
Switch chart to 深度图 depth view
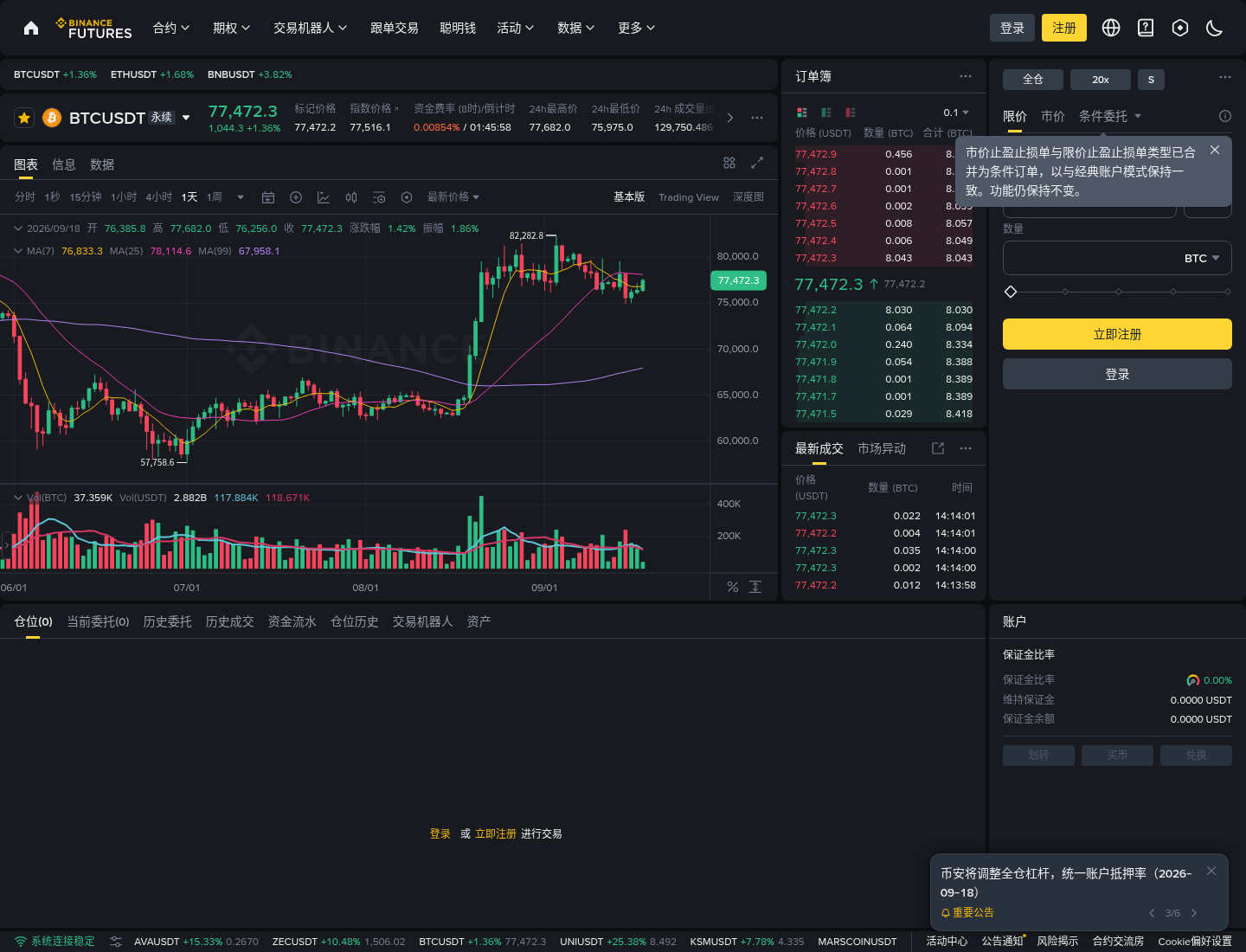click(x=748, y=197)
